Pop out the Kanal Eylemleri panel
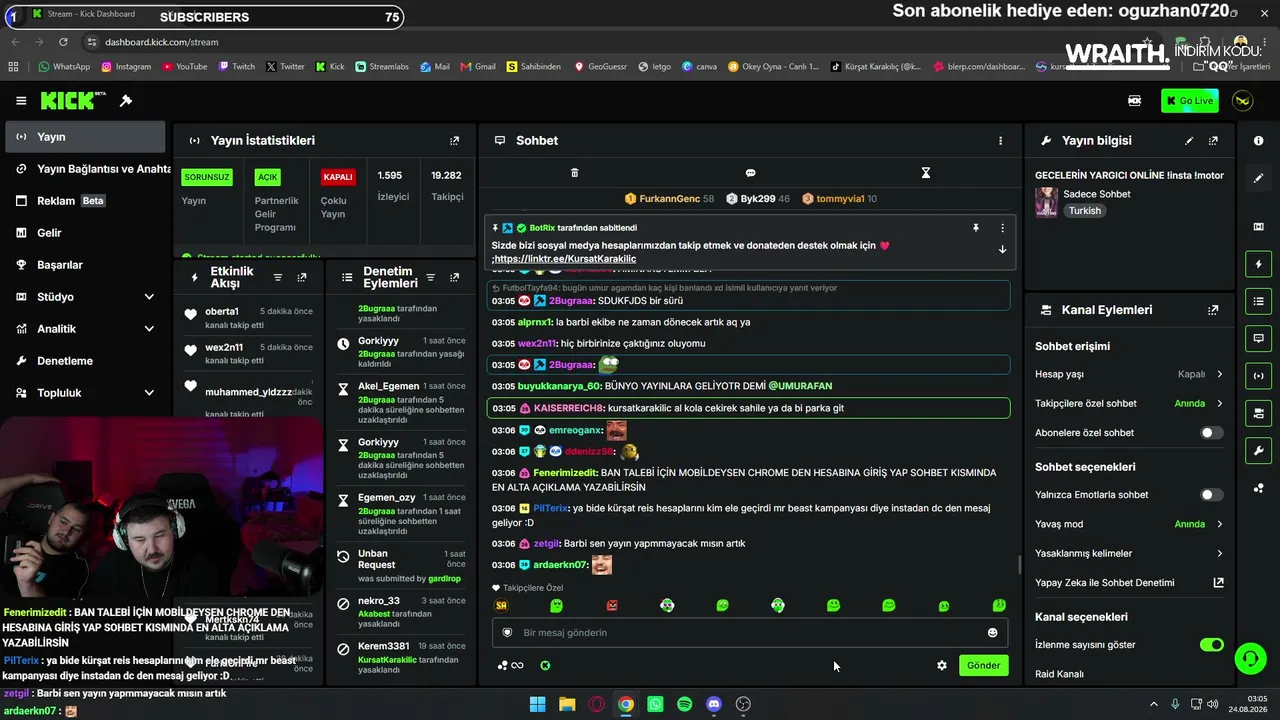Image resolution: width=1280 pixels, height=720 pixels. click(x=1214, y=310)
